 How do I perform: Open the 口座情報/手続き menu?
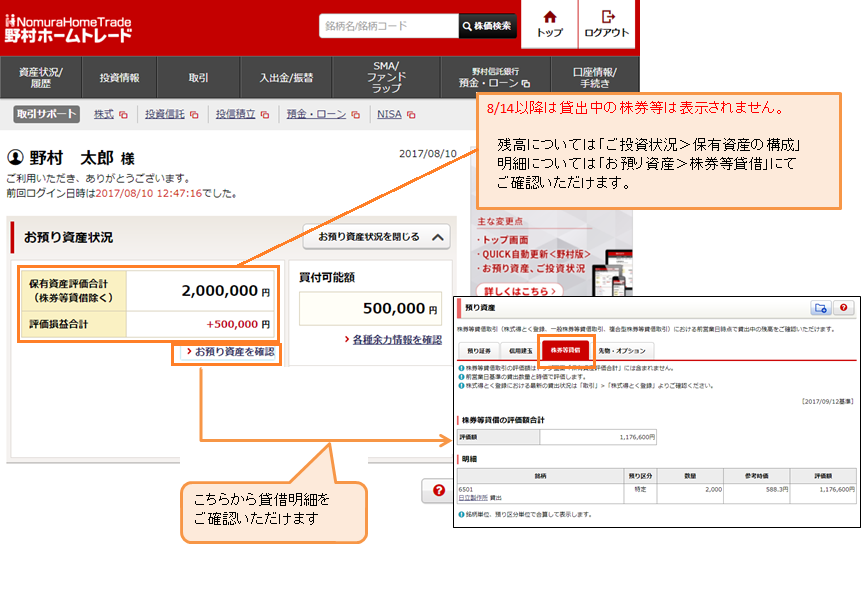click(595, 78)
